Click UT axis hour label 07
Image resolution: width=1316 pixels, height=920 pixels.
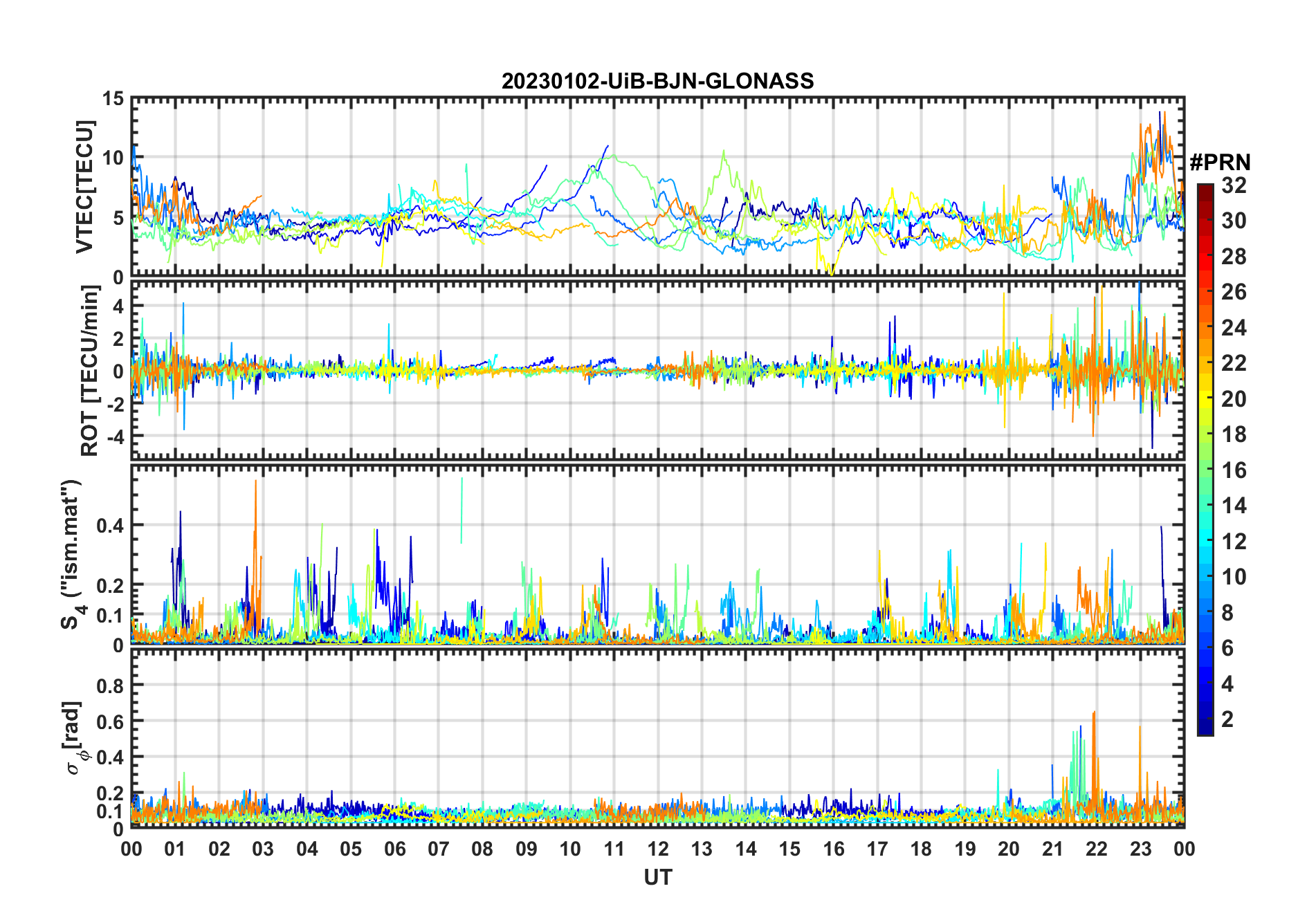(439, 849)
